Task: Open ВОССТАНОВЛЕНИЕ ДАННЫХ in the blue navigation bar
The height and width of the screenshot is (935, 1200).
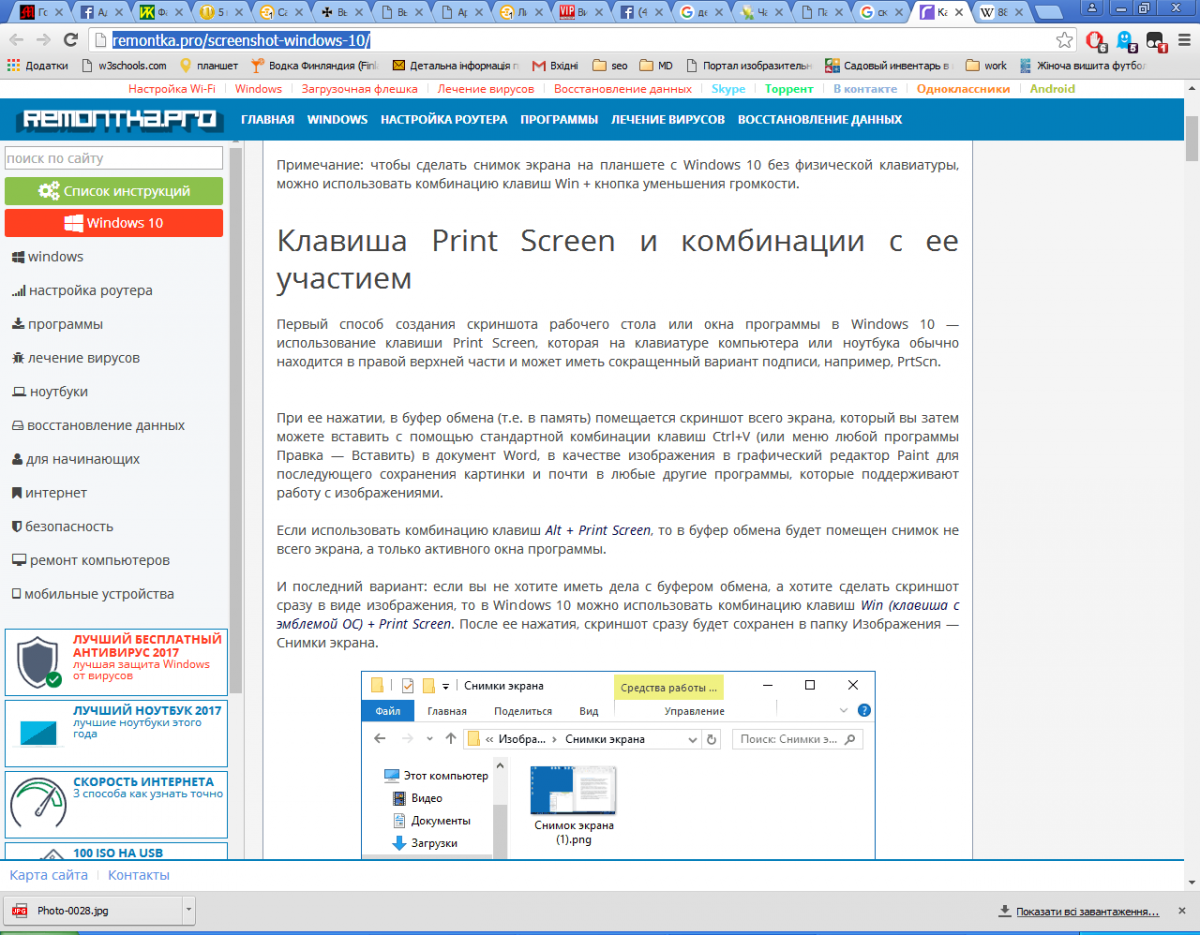Action: tap(819, 119)
